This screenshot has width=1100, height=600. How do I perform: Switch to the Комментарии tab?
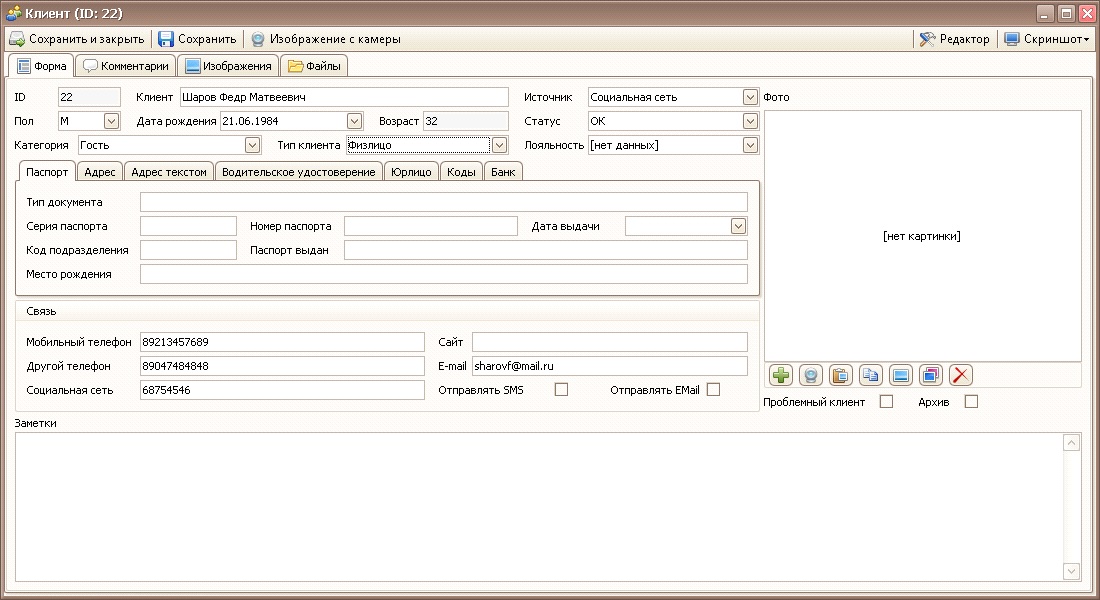126,66
